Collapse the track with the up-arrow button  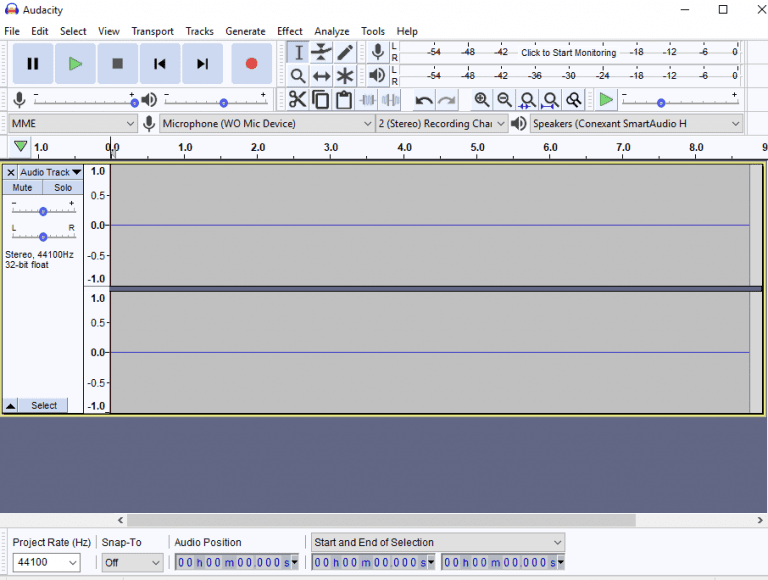point(10,406)
